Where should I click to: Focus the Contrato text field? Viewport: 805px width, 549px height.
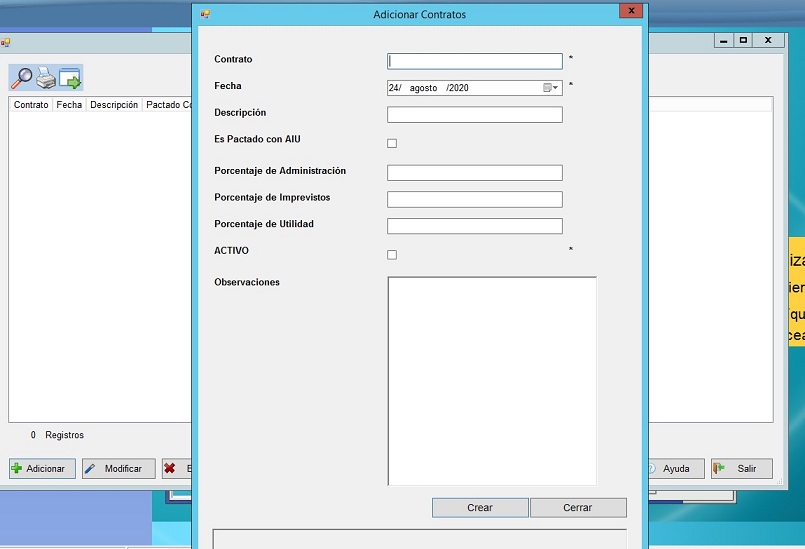pyautogui.click(x=475, y=61)
